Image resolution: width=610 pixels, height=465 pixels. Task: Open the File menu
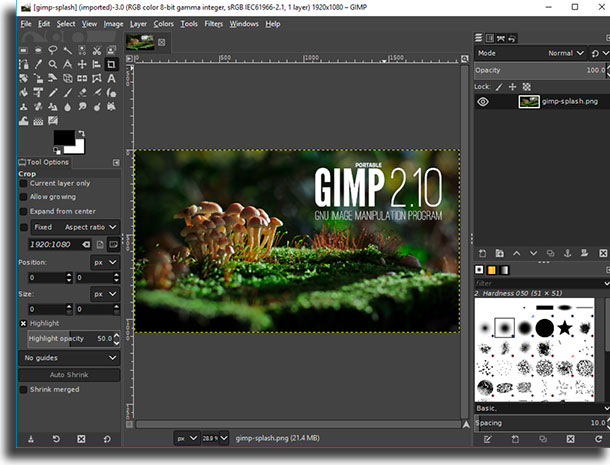(x=26, y=24)
